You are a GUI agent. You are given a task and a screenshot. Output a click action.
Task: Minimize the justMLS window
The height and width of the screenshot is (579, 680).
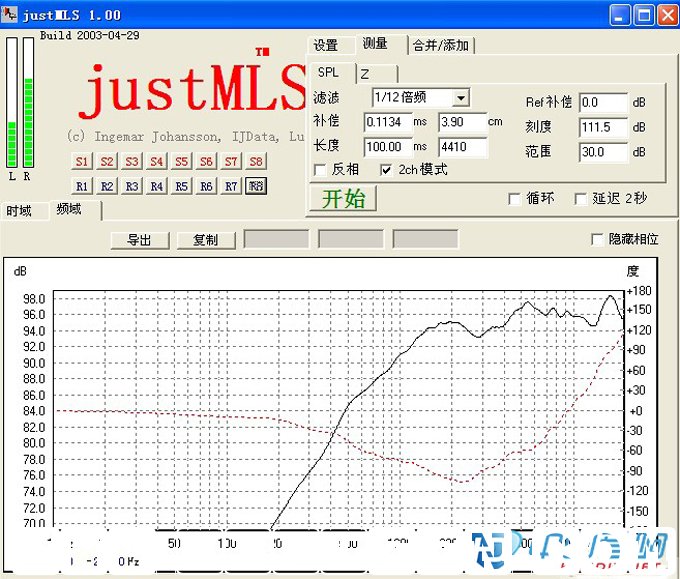(620, 16)
